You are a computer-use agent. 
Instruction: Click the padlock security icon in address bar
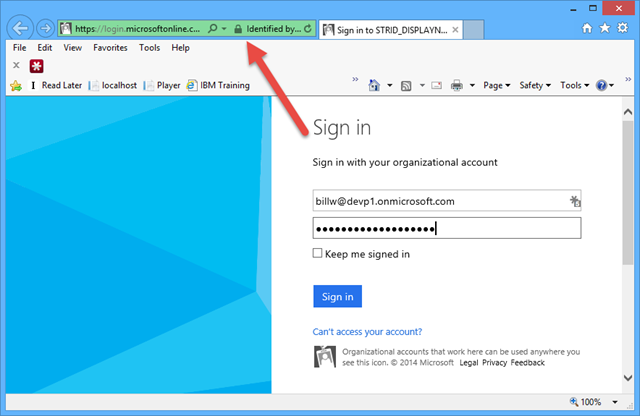point(238,29)
